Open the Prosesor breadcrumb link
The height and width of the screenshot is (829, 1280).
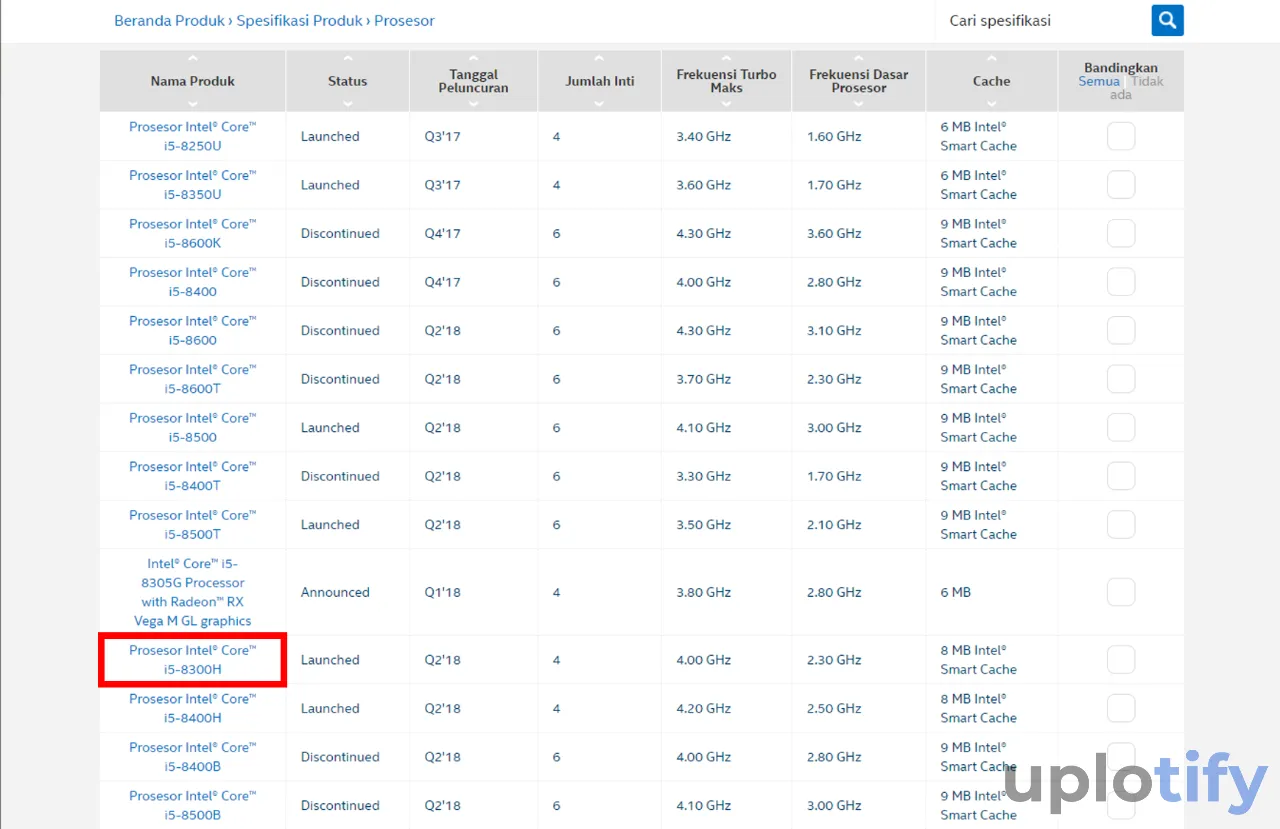tap(404, 20)
